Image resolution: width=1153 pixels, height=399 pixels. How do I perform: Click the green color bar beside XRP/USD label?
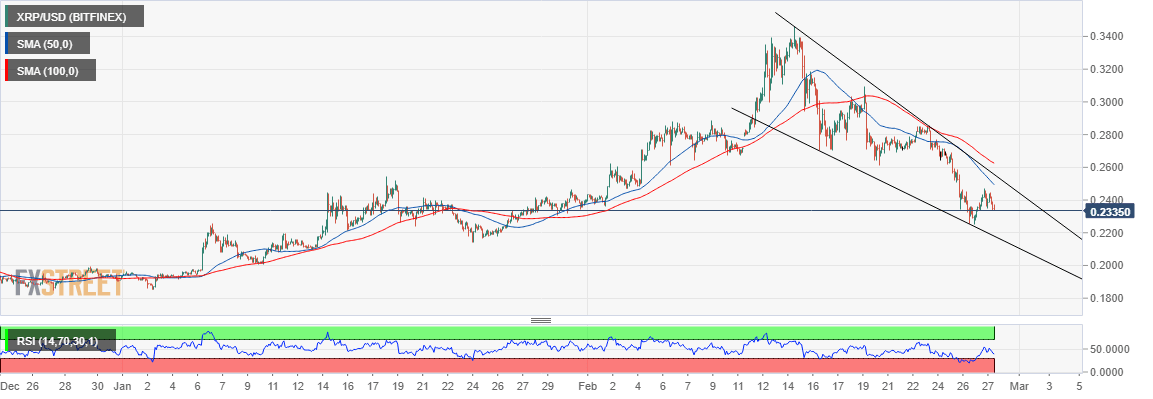[6, 17]
